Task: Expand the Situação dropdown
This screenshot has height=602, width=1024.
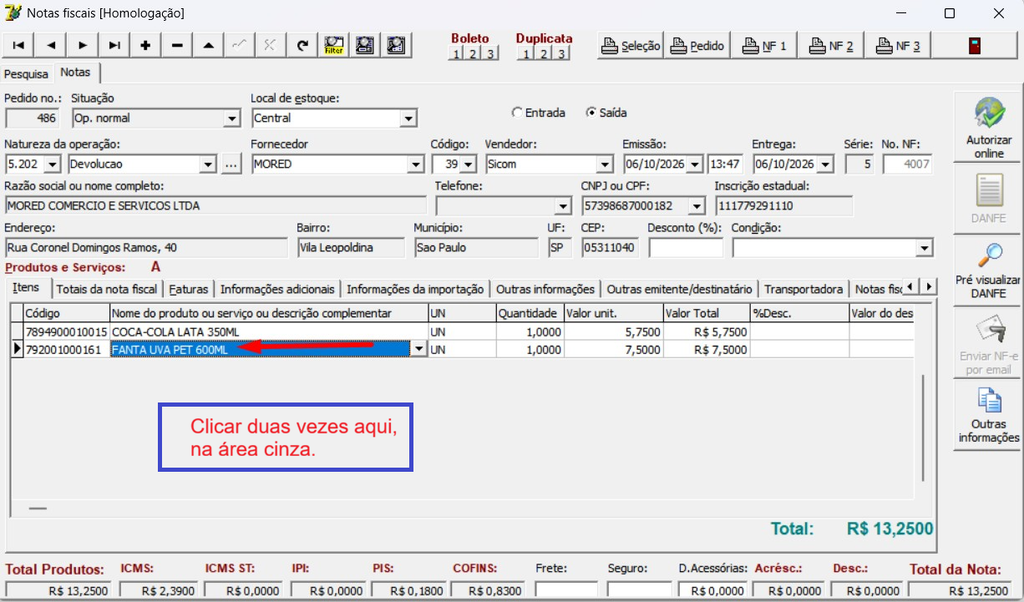Action: pos(232,118)
